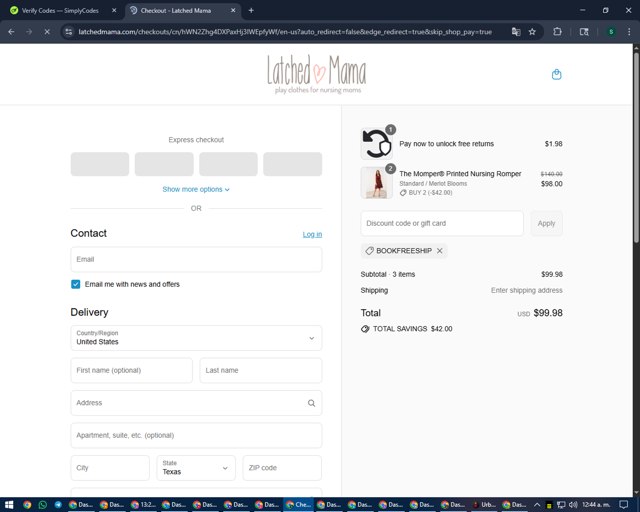Click the free returns item thumbnail
Viewport: 640px width, 512px height.
click(x=376, y=144)
